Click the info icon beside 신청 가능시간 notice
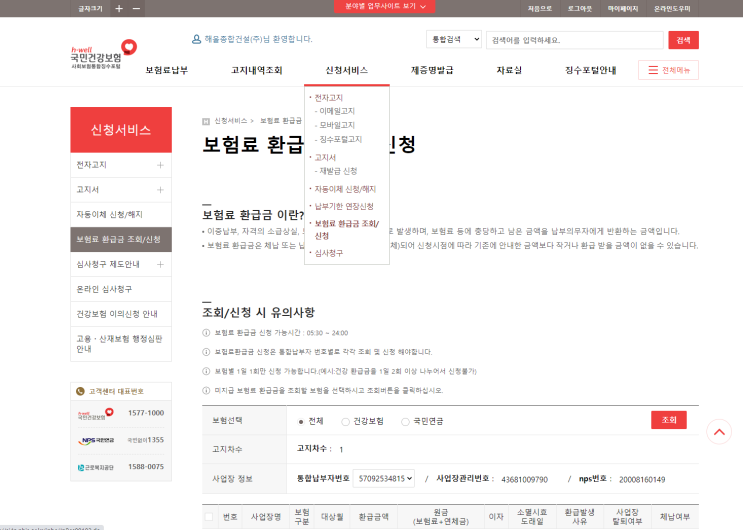The image size is (743, 530). [206, 333]
